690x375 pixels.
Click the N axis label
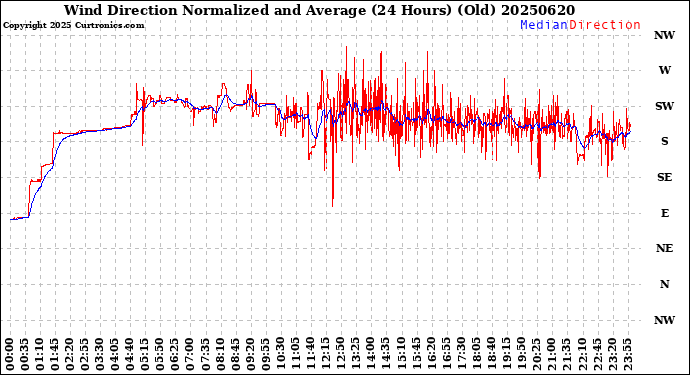click(x=664, y=284)
